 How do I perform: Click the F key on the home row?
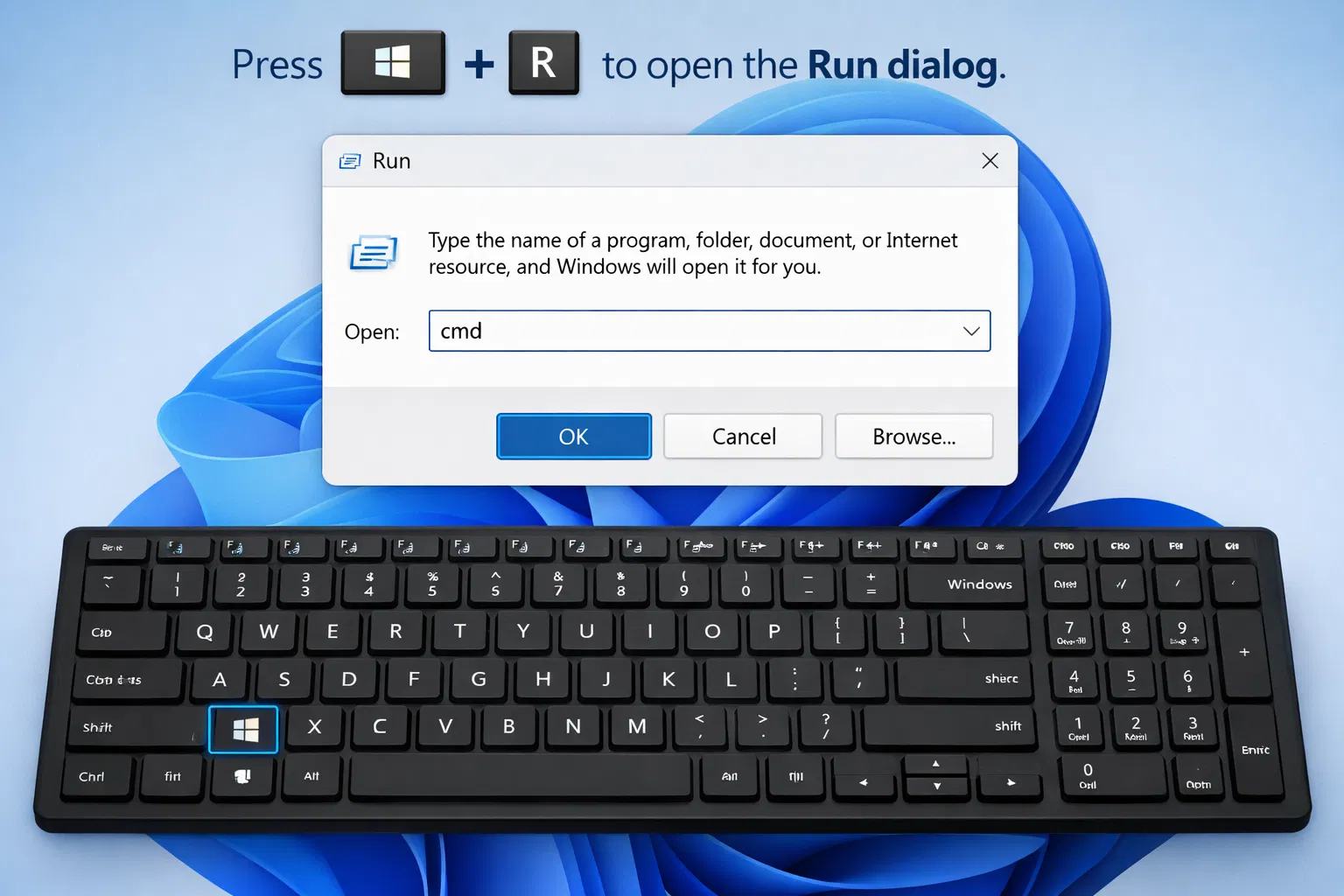pyautogui.click(x=414, y=680)
